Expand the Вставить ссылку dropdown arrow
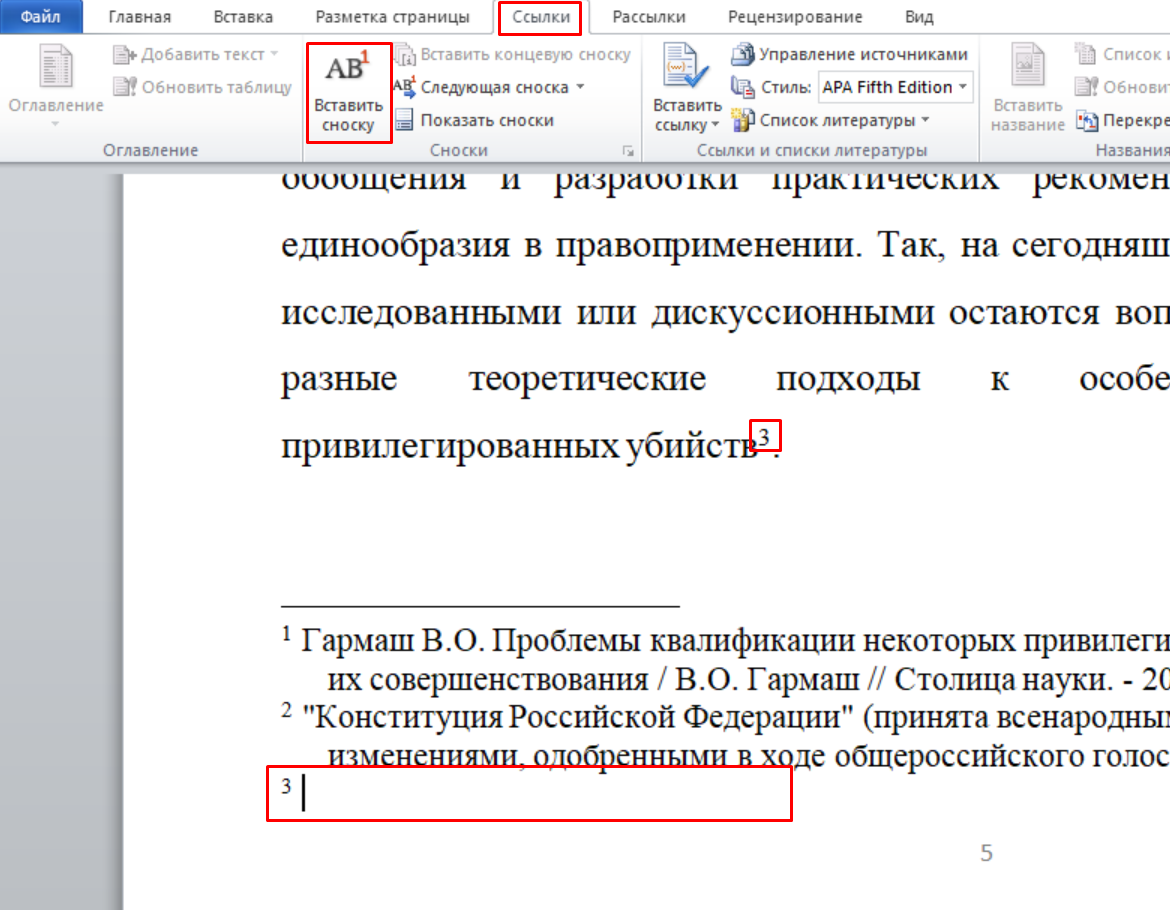This screenshot has height=910, width=1170. click(715, 125)
